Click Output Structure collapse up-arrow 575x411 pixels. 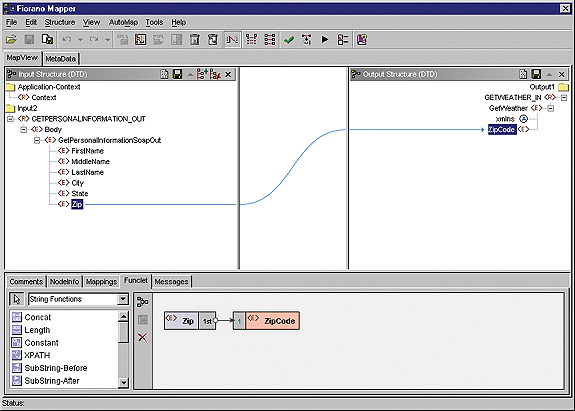(549, 75)
